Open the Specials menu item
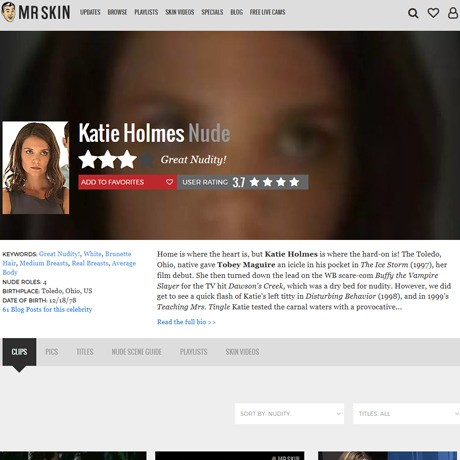 pos(212,12)
